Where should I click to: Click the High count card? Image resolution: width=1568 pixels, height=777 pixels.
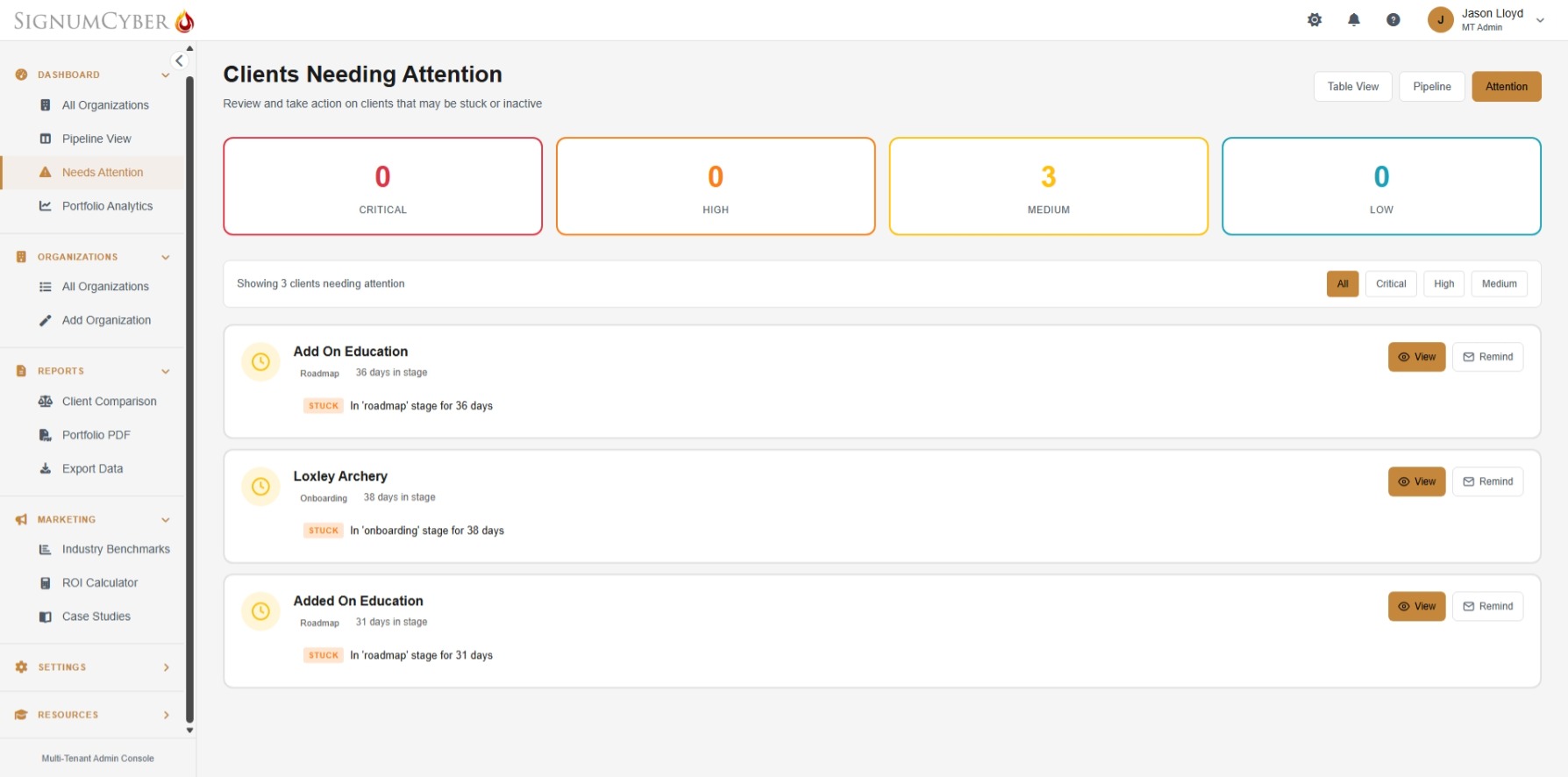[x=716, y=186]
